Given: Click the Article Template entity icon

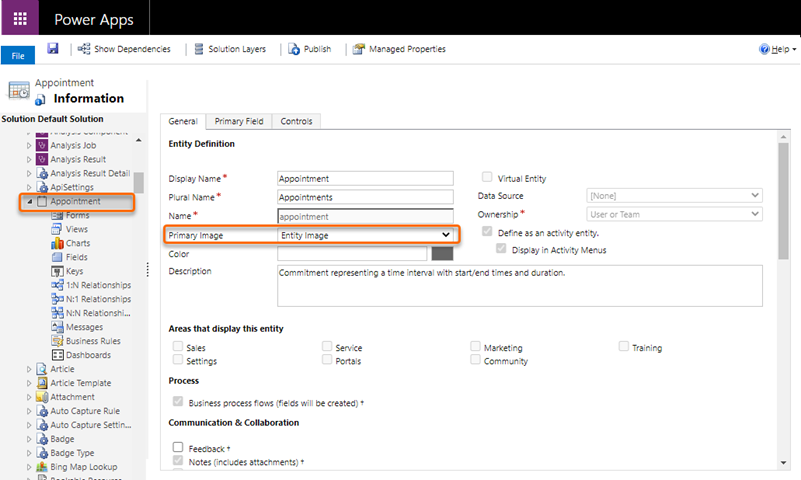Looking at the screenshot, I should point(42,382).
